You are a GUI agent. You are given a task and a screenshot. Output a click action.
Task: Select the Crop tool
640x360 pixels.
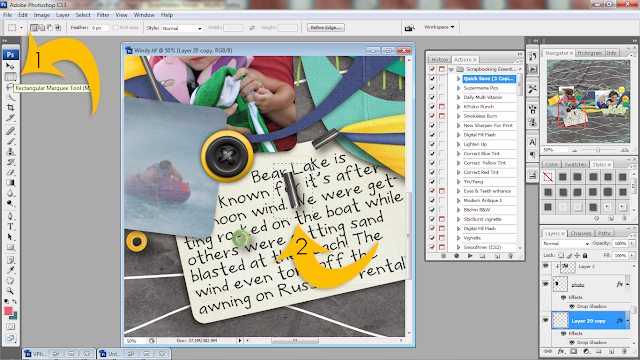[x=11, y=107]
